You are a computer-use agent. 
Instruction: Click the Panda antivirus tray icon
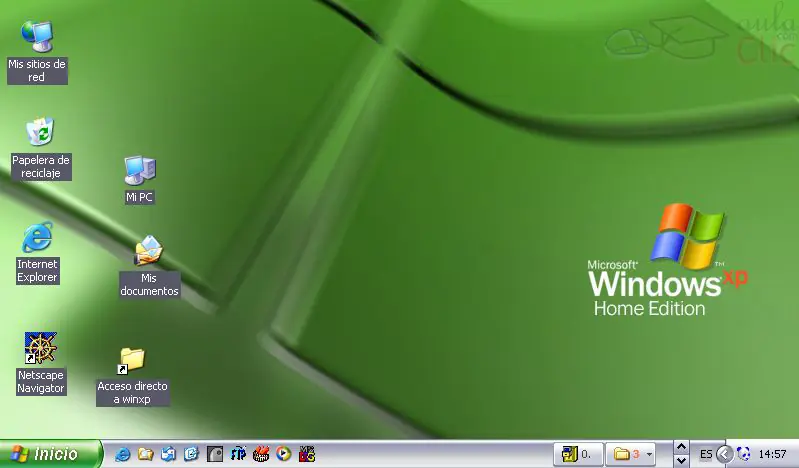743,454
